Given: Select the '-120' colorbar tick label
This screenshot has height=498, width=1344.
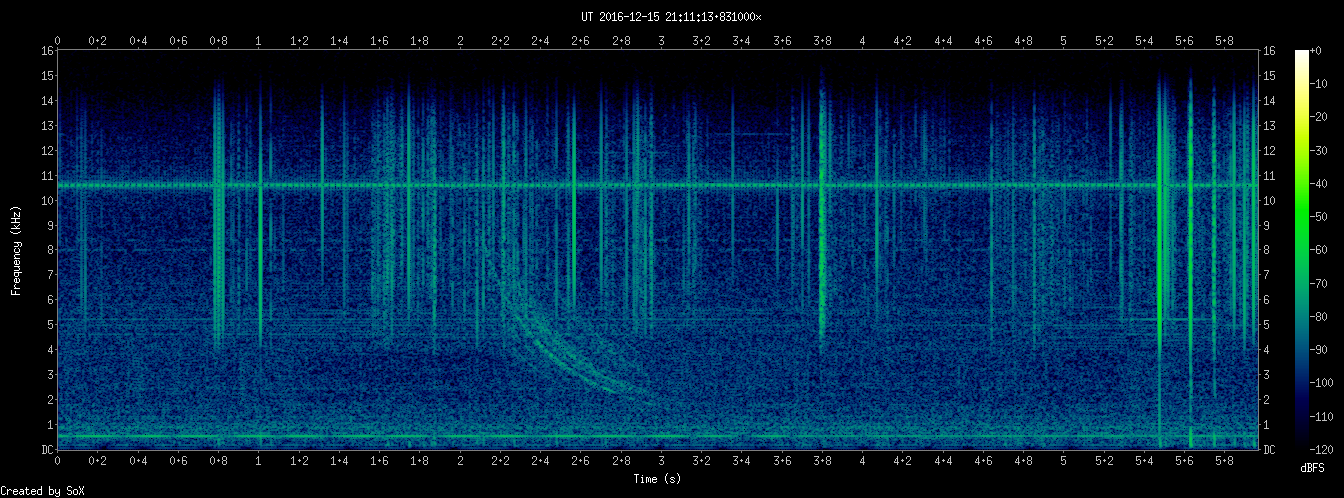Looking at the screenshot, I should click(1324, 450).
